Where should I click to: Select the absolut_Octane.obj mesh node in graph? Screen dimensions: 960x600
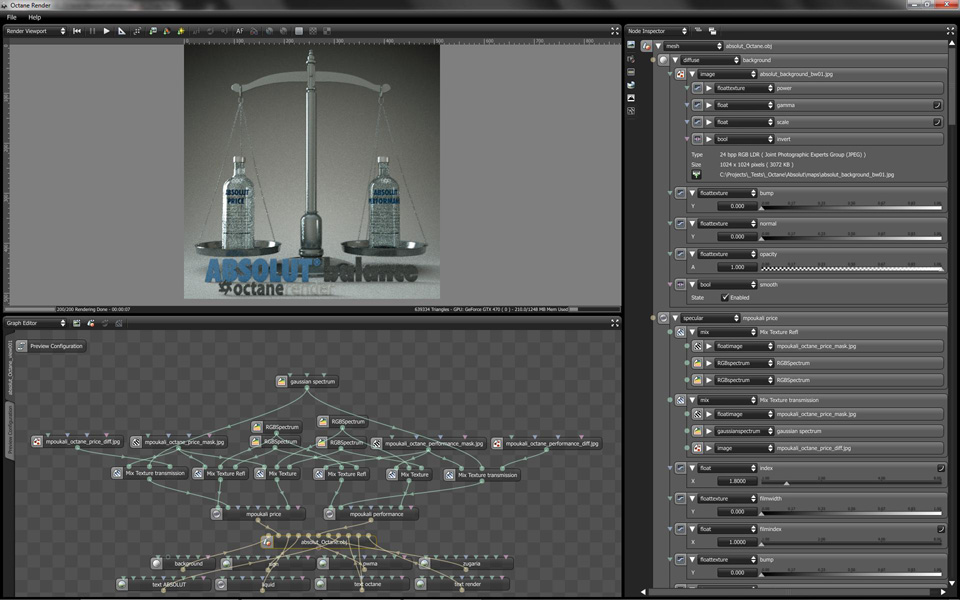point(318,542)
